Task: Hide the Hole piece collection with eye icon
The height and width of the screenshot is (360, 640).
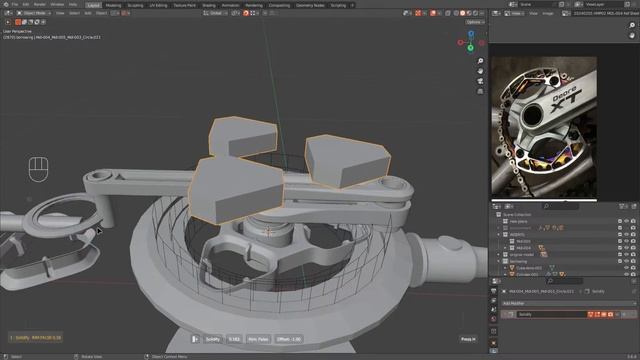Action: (627, 221)
